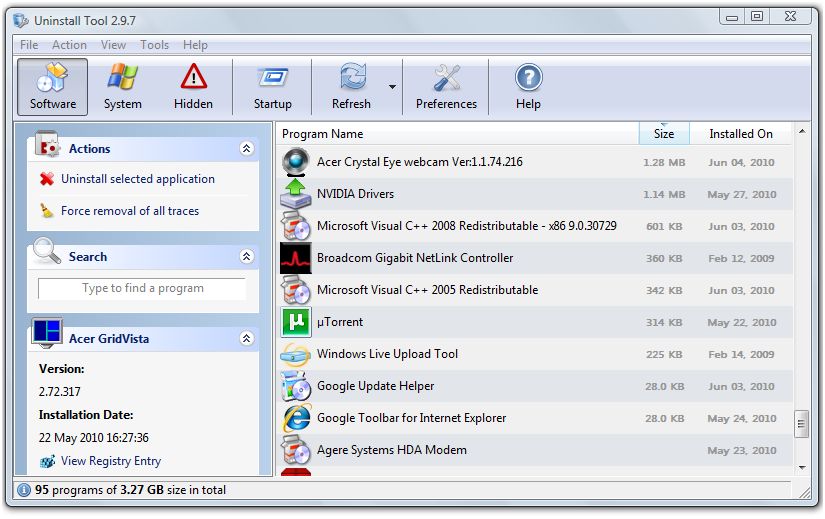Click the 95 programs status bar text
The width and height of the screenshot is (825, 519).
tap(130, 490)
